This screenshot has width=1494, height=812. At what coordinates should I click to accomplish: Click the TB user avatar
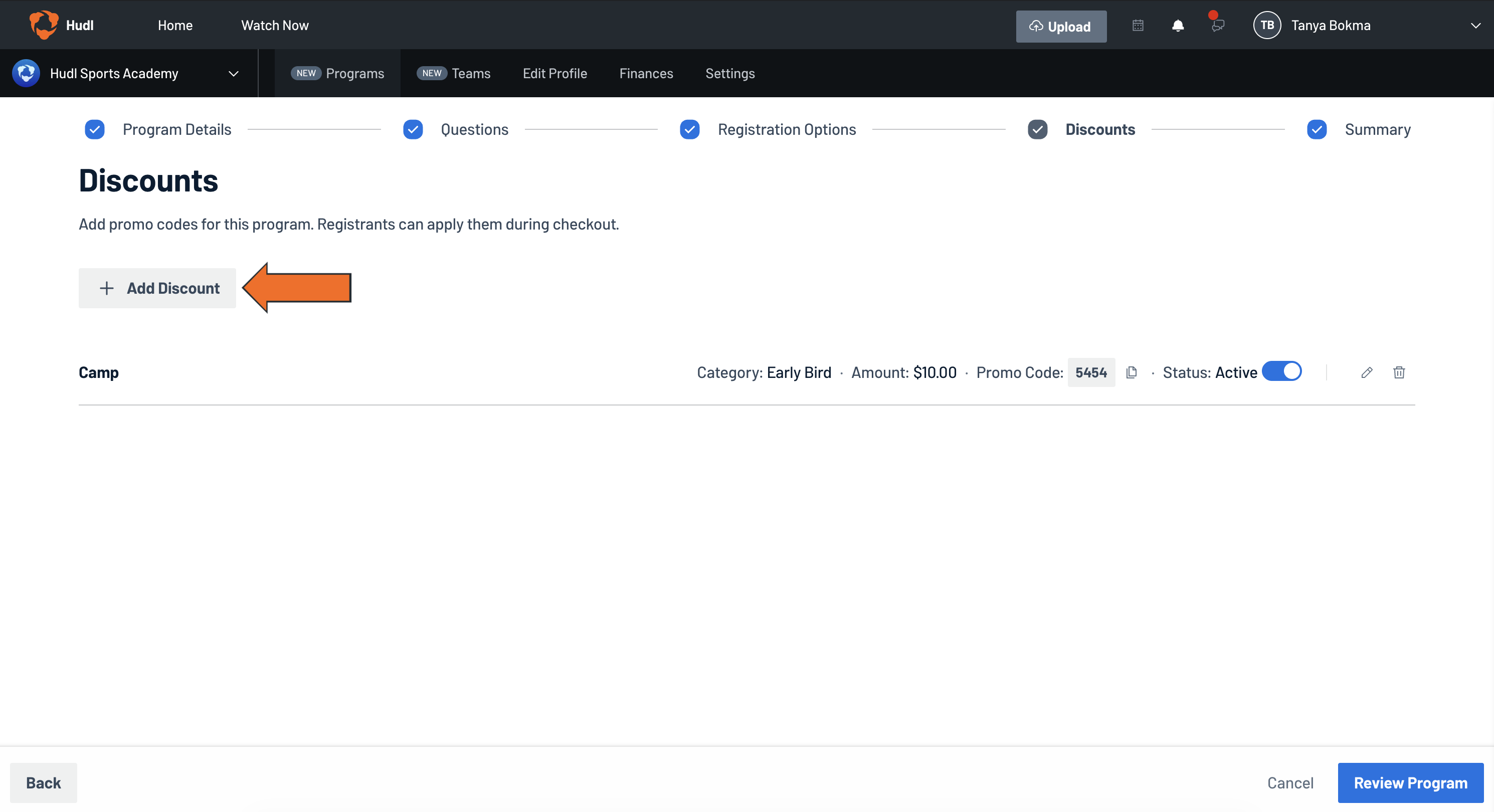(1267, 25)
